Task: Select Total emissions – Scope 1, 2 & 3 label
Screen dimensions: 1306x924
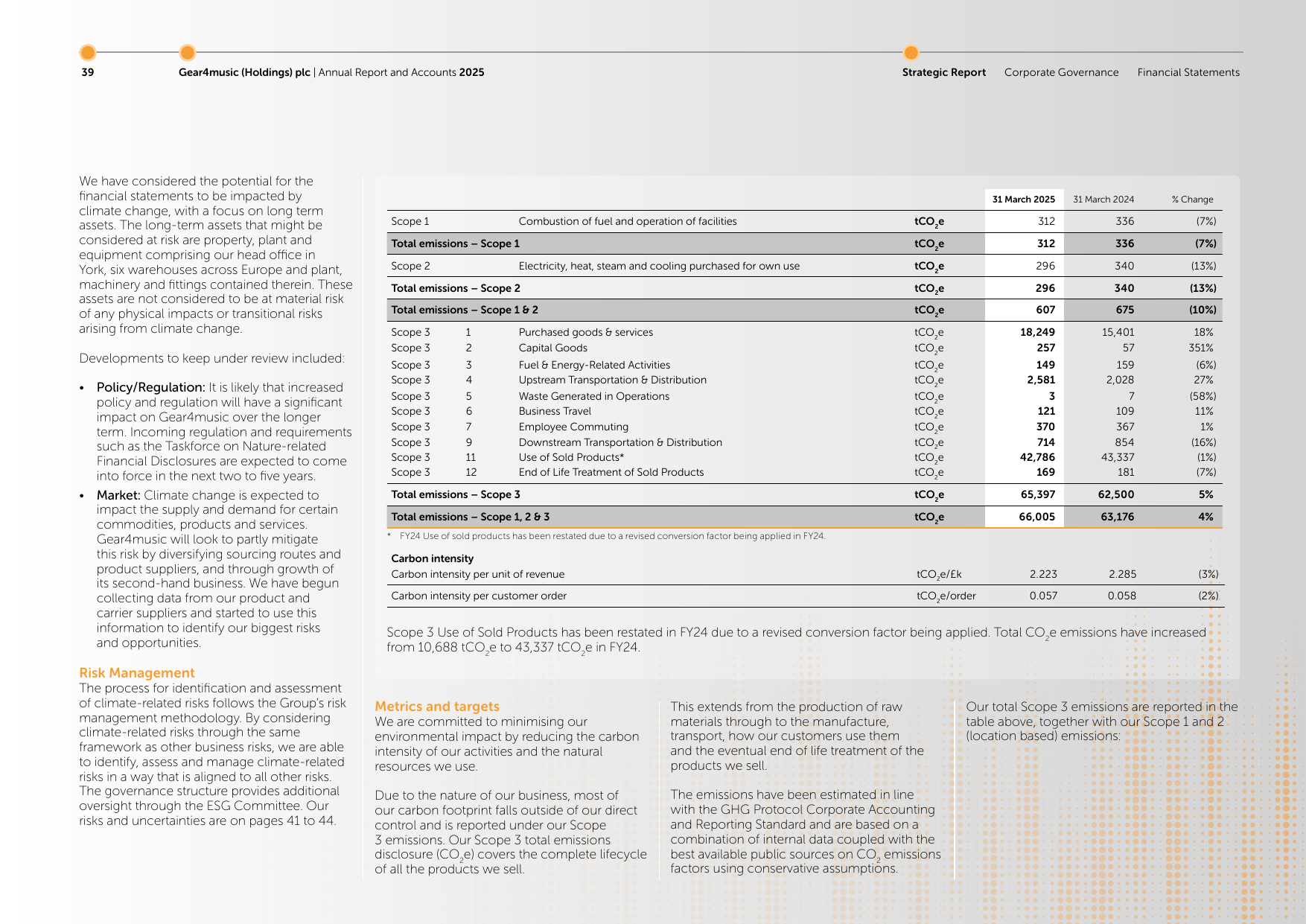Action: (471, 517)
